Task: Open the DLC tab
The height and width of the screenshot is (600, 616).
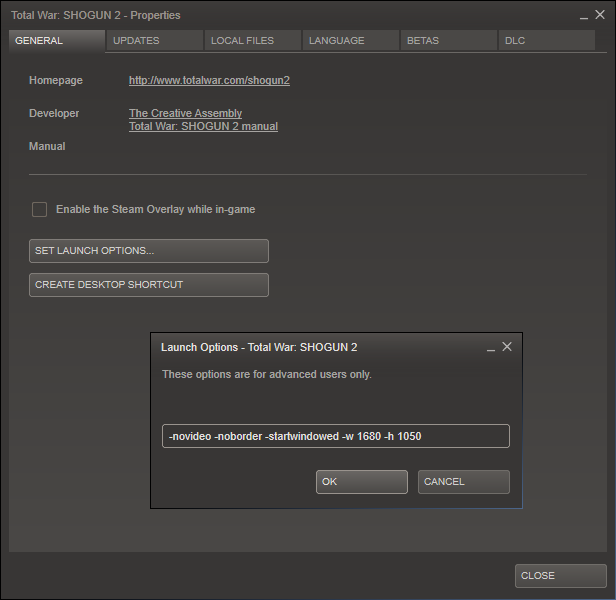Action: click(547, 40)
